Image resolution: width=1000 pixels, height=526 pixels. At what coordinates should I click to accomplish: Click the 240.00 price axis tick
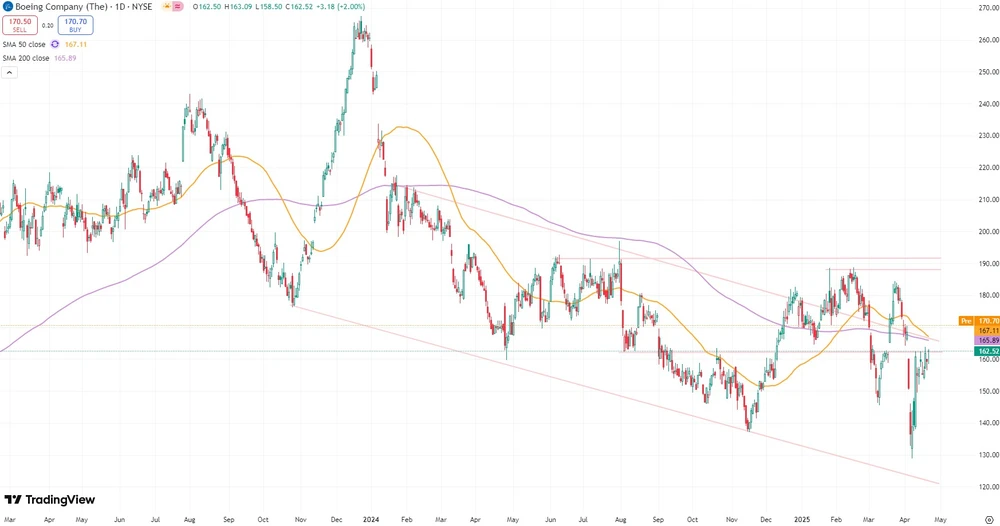coord(988,104)
